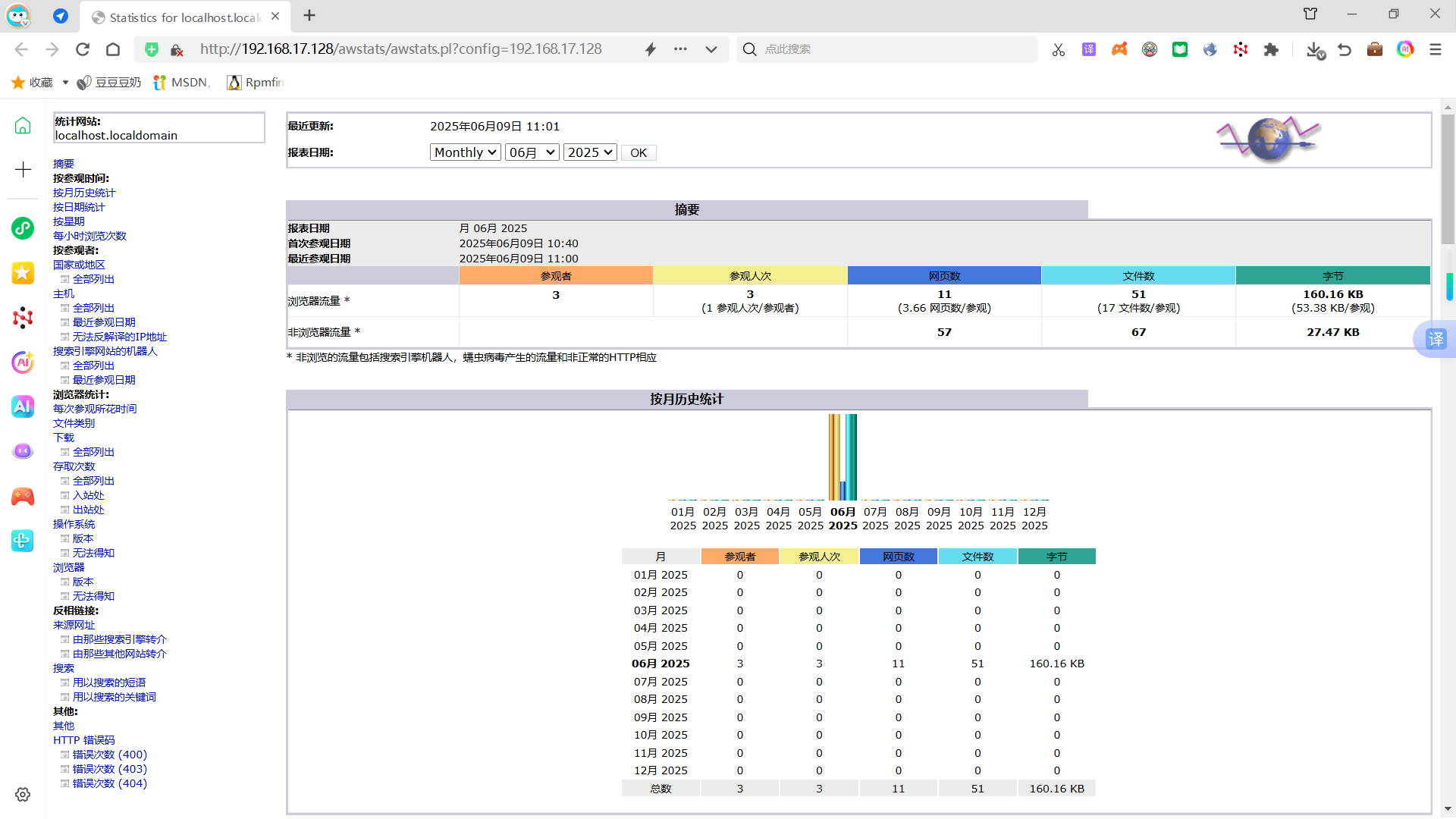Click the 点此搜索 search input field

click(x=895, y=49)
